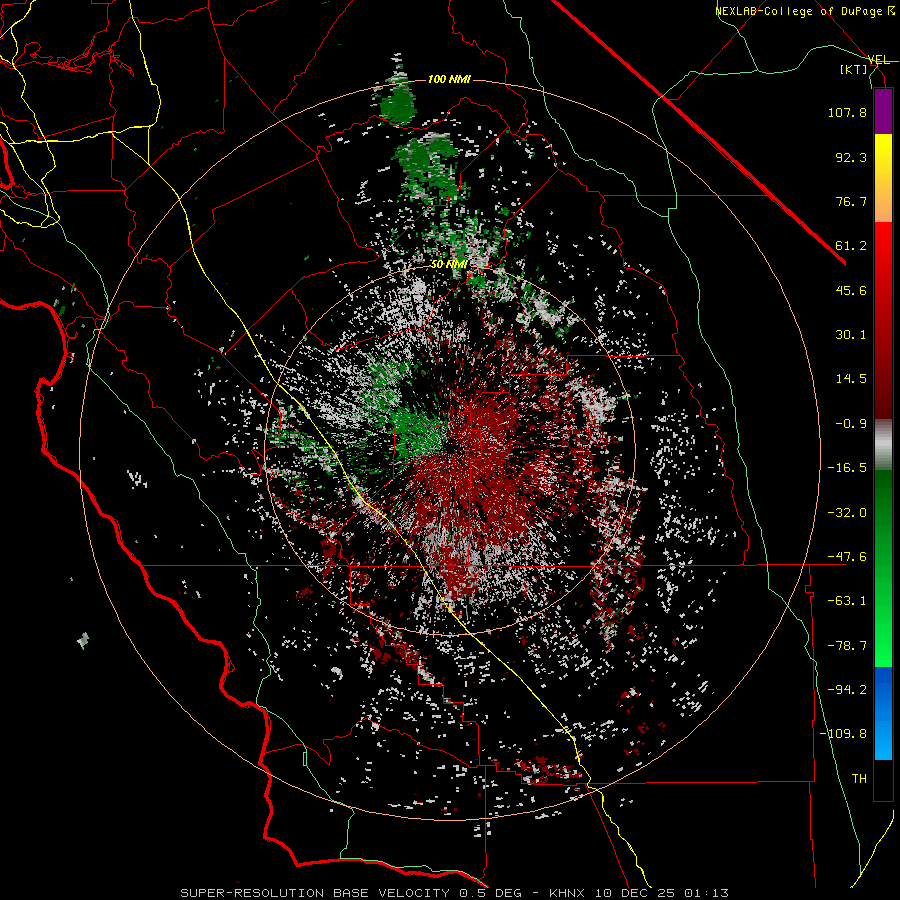Click the -94.2 velocity scale value
The image size is (900, 900).
point(847,690)
